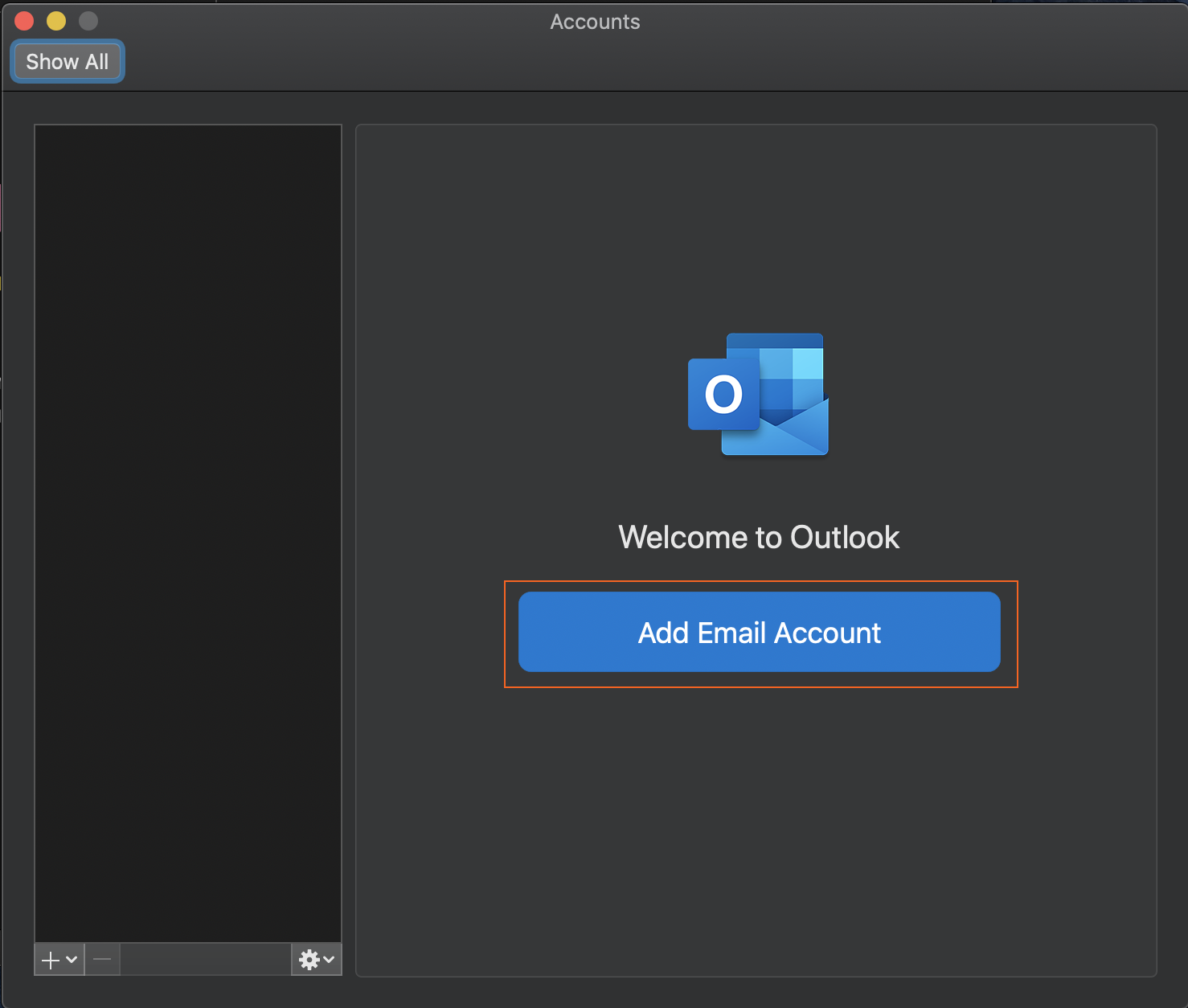This screenshot has height=1008, width=1188.
Task: Click the Accounts window title
Action: [594, 22]
